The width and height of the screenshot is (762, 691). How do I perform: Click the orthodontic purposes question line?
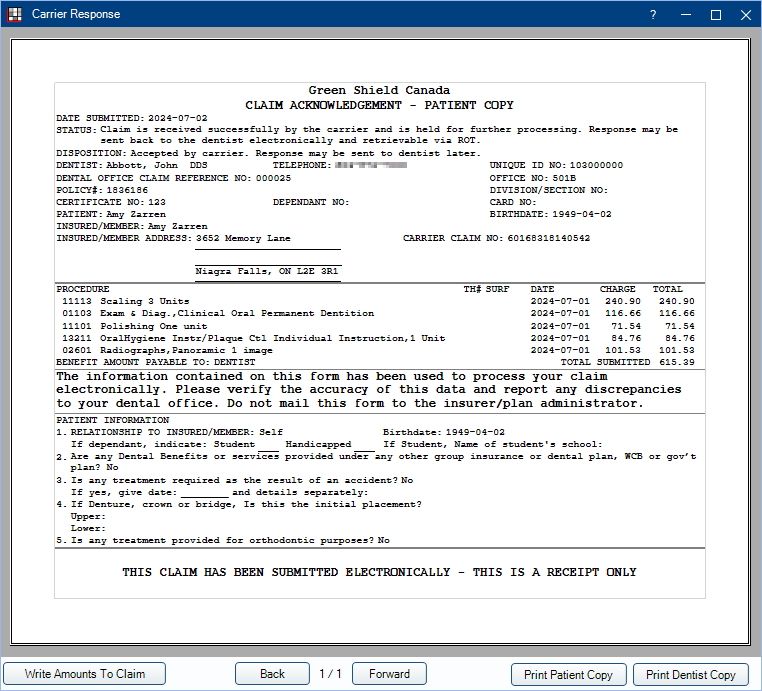point(223,540)
